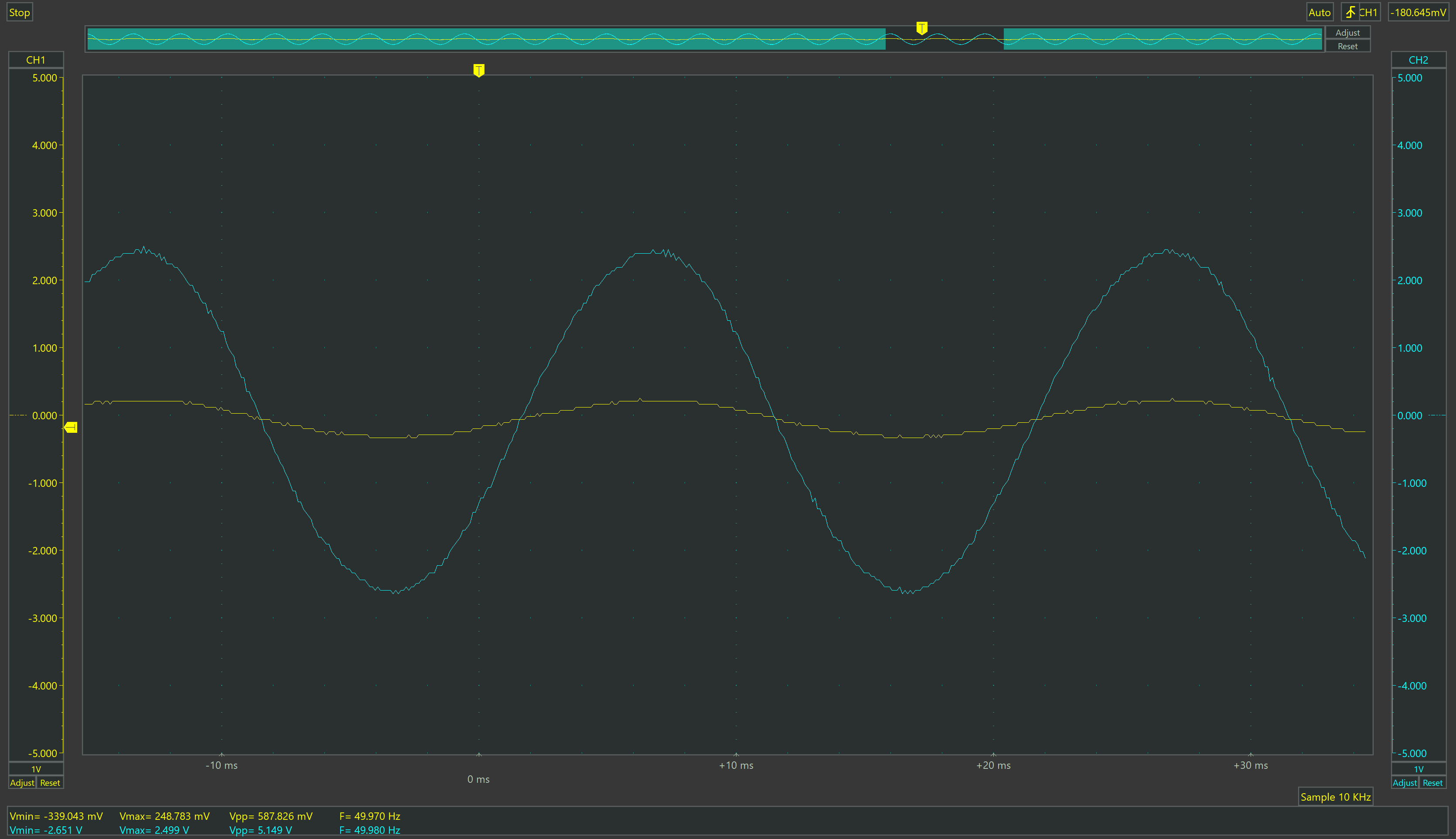Open the CH2 1V vertical scale selector
Viewport: 1456px width, 839px height.
pos(1418,769)
